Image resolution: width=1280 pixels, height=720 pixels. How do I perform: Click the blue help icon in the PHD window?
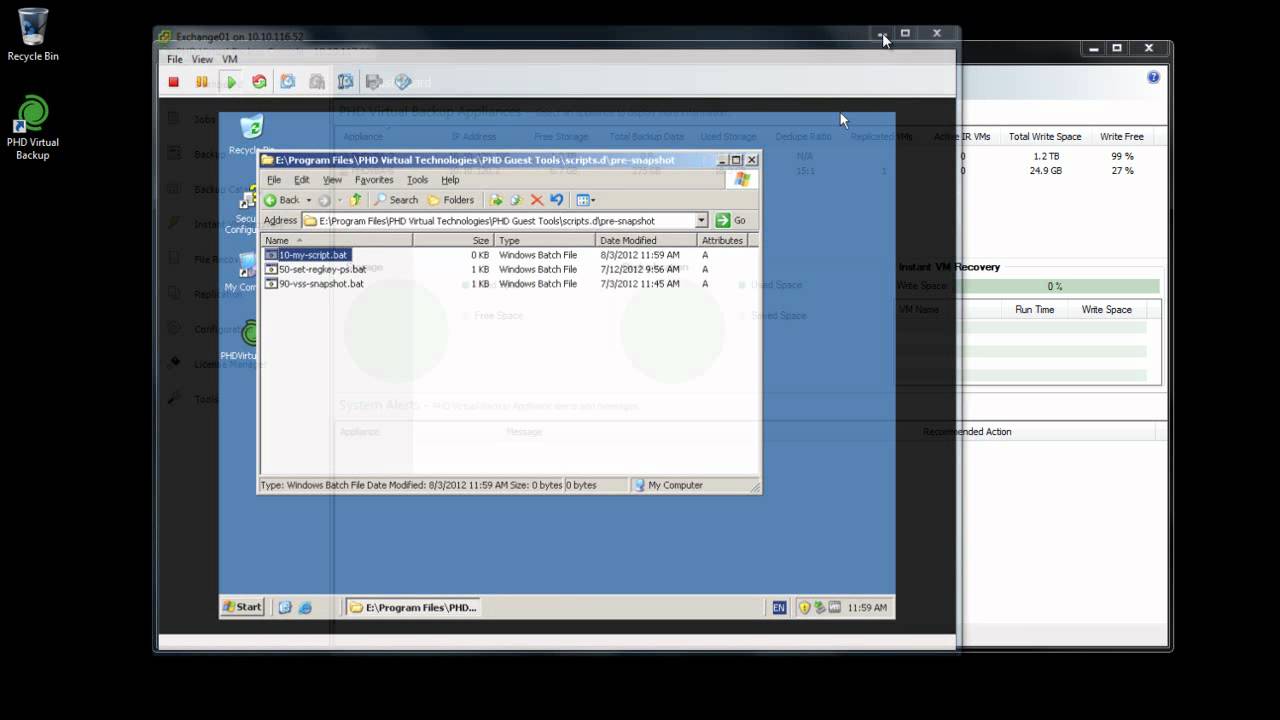(1153, 77)
